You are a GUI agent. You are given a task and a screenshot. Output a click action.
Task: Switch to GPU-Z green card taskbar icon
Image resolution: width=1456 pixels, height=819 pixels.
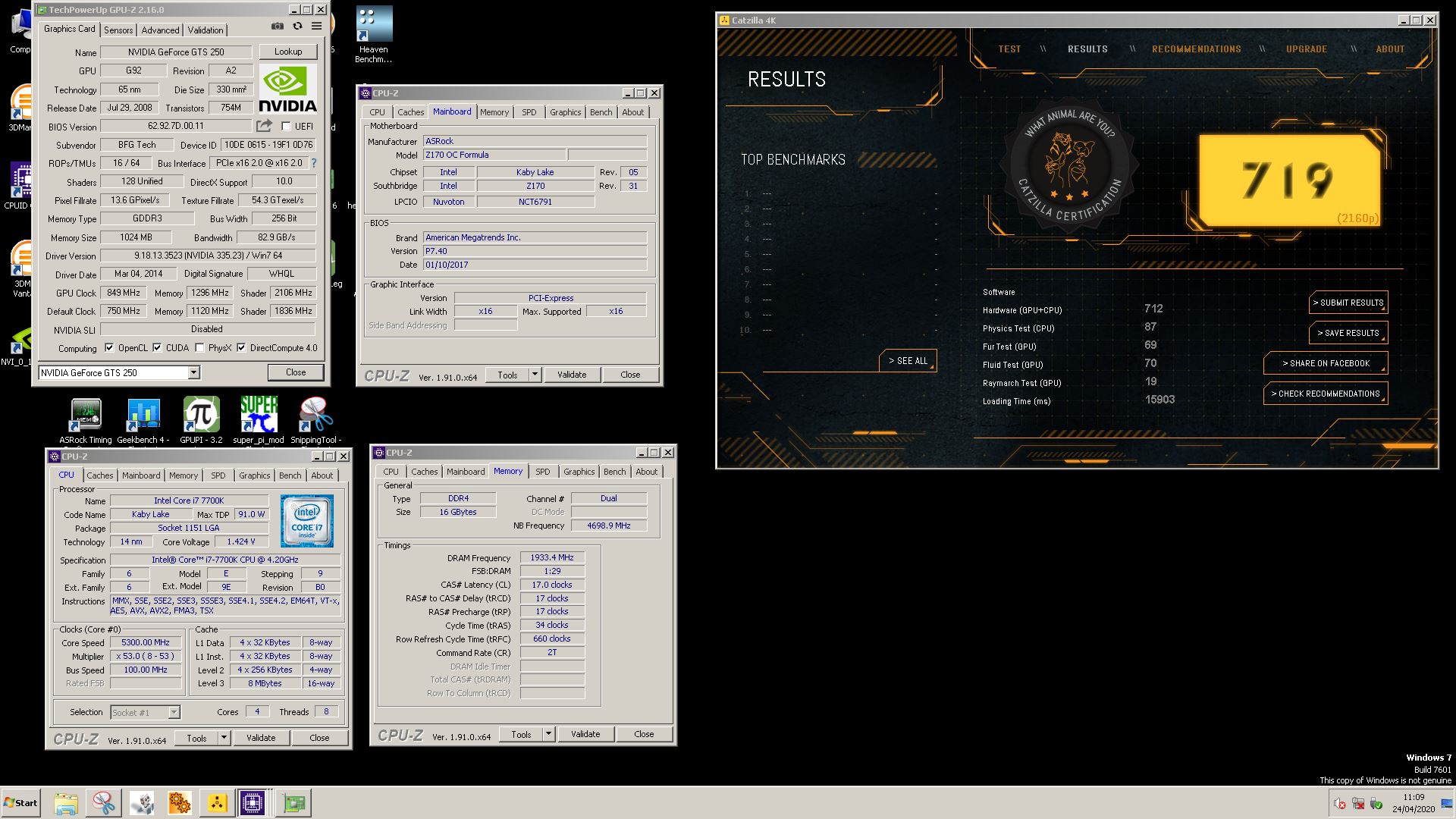[x=293, y=803]
